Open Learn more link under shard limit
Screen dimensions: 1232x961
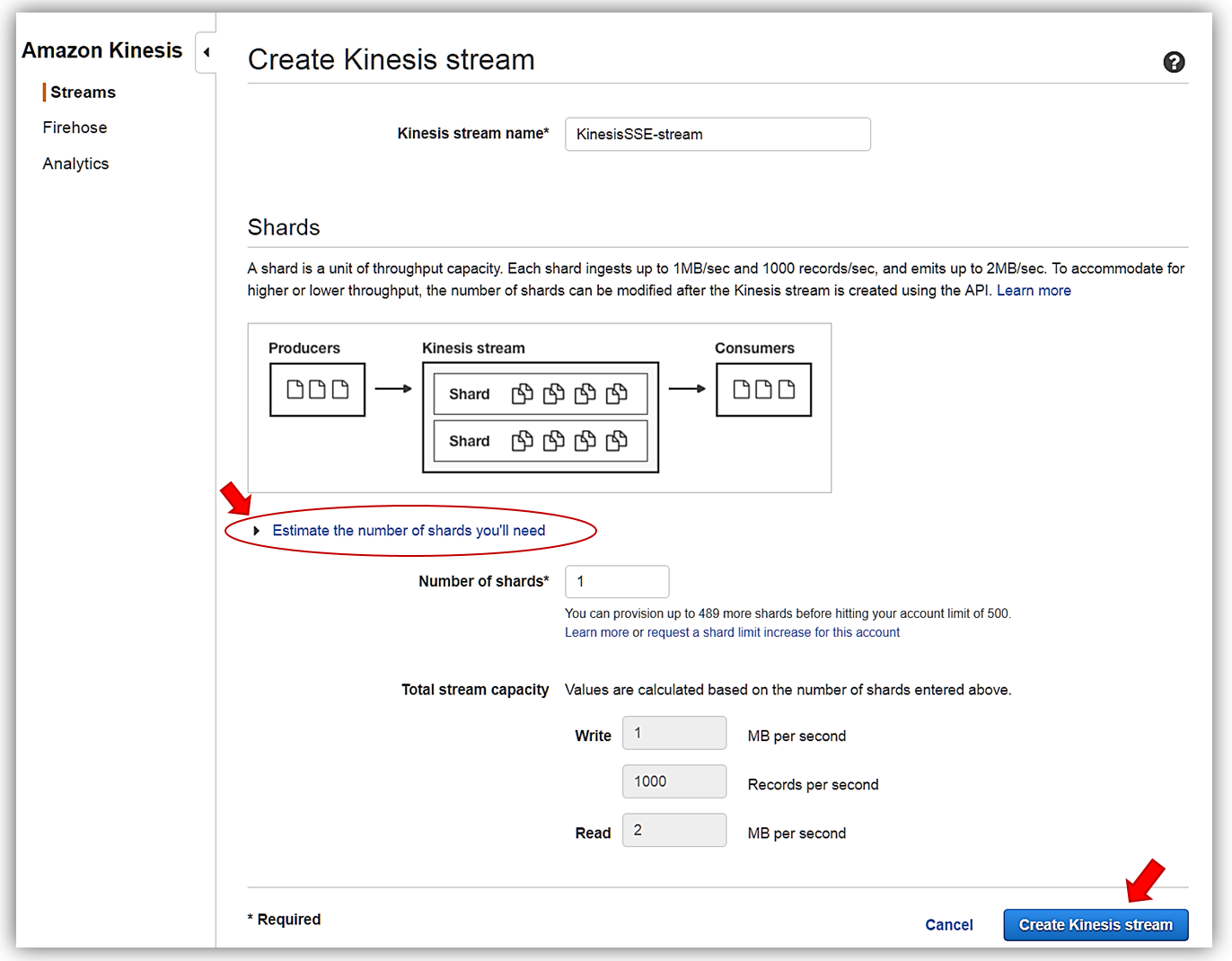tap(596, 632)
